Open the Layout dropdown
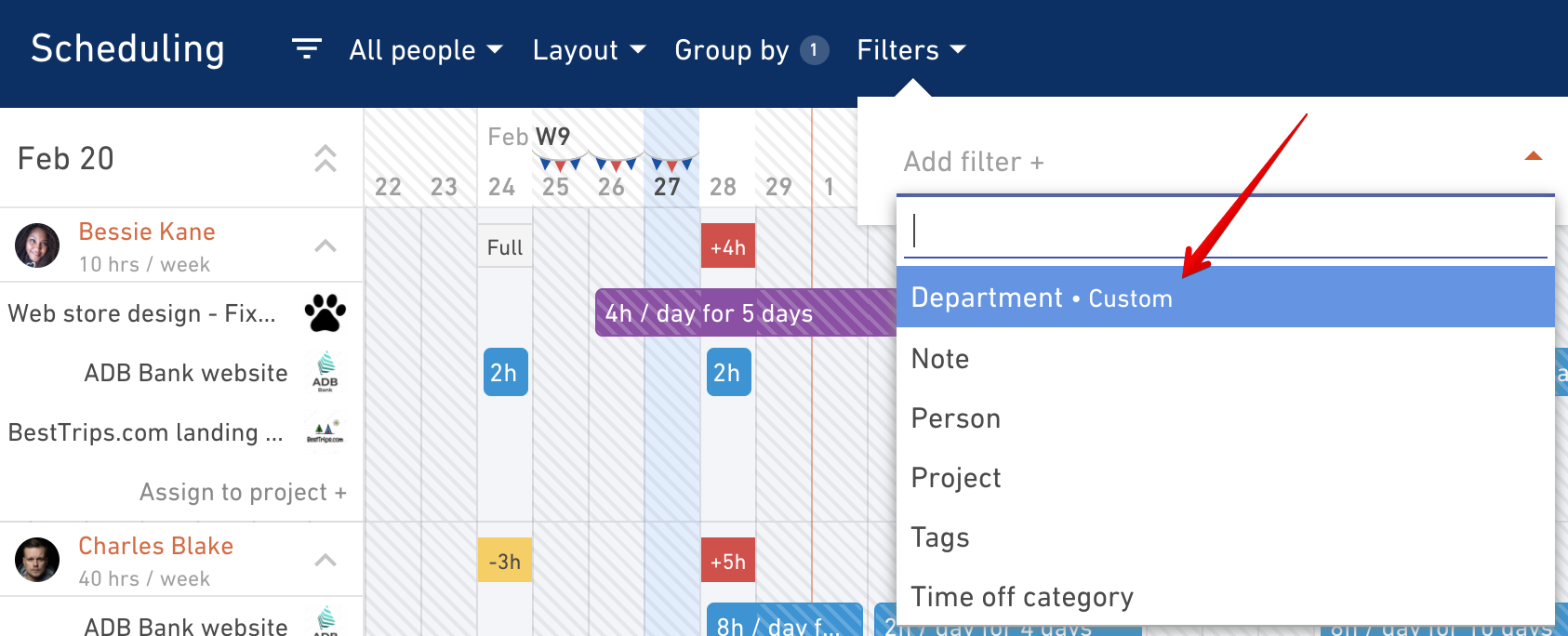The width and height of the screenshot is (1568, 636). click(589, 50)
